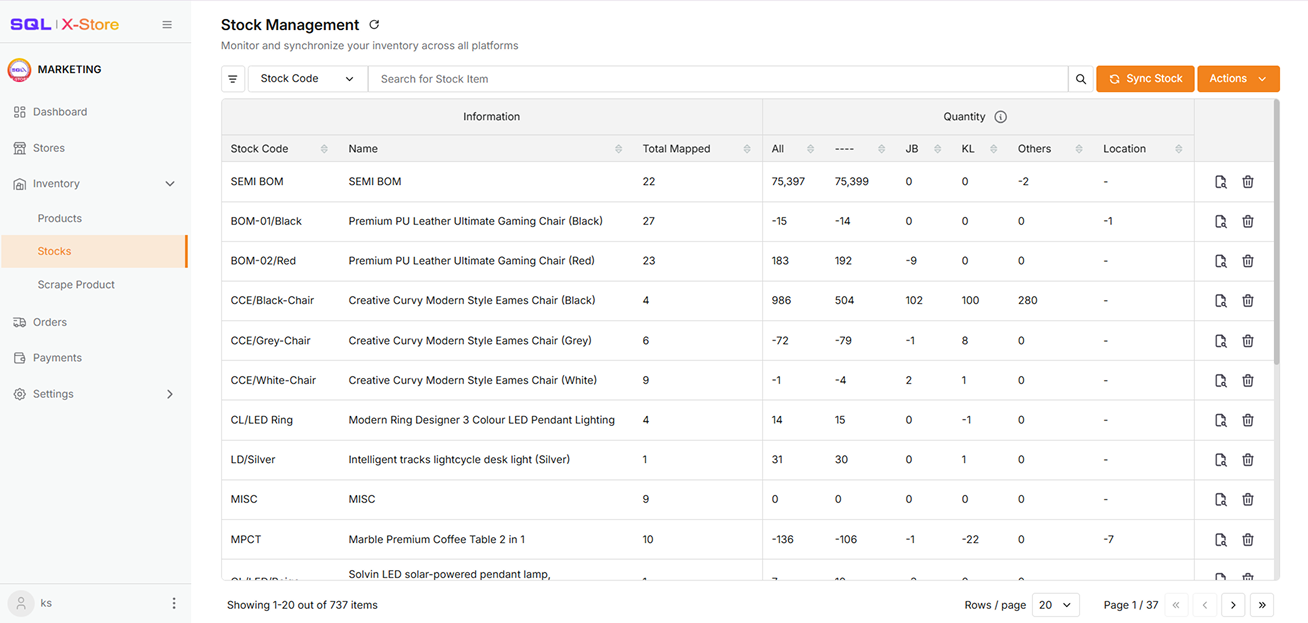Refresh the Stock Management page
This screenshot has height=623, width=1308.
(x=374, y=25)
